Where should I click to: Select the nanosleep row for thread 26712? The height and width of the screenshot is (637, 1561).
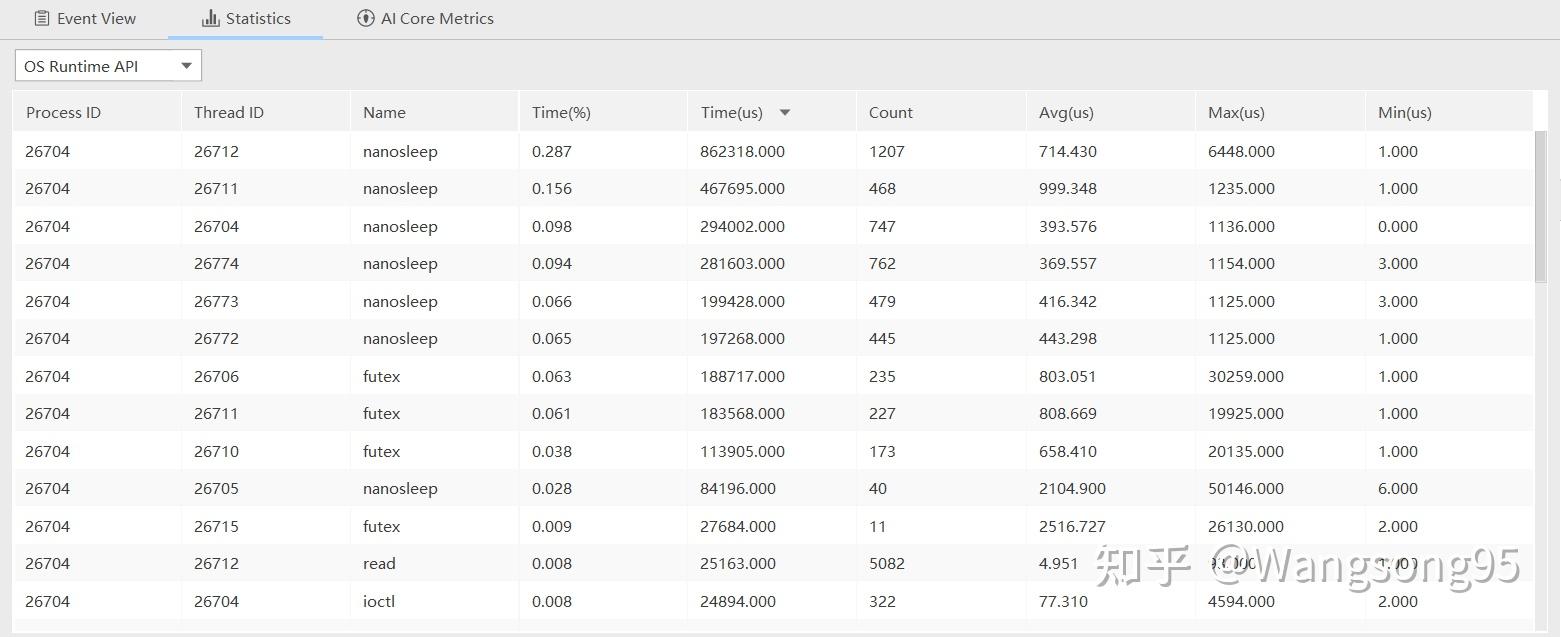click(400, 152)
